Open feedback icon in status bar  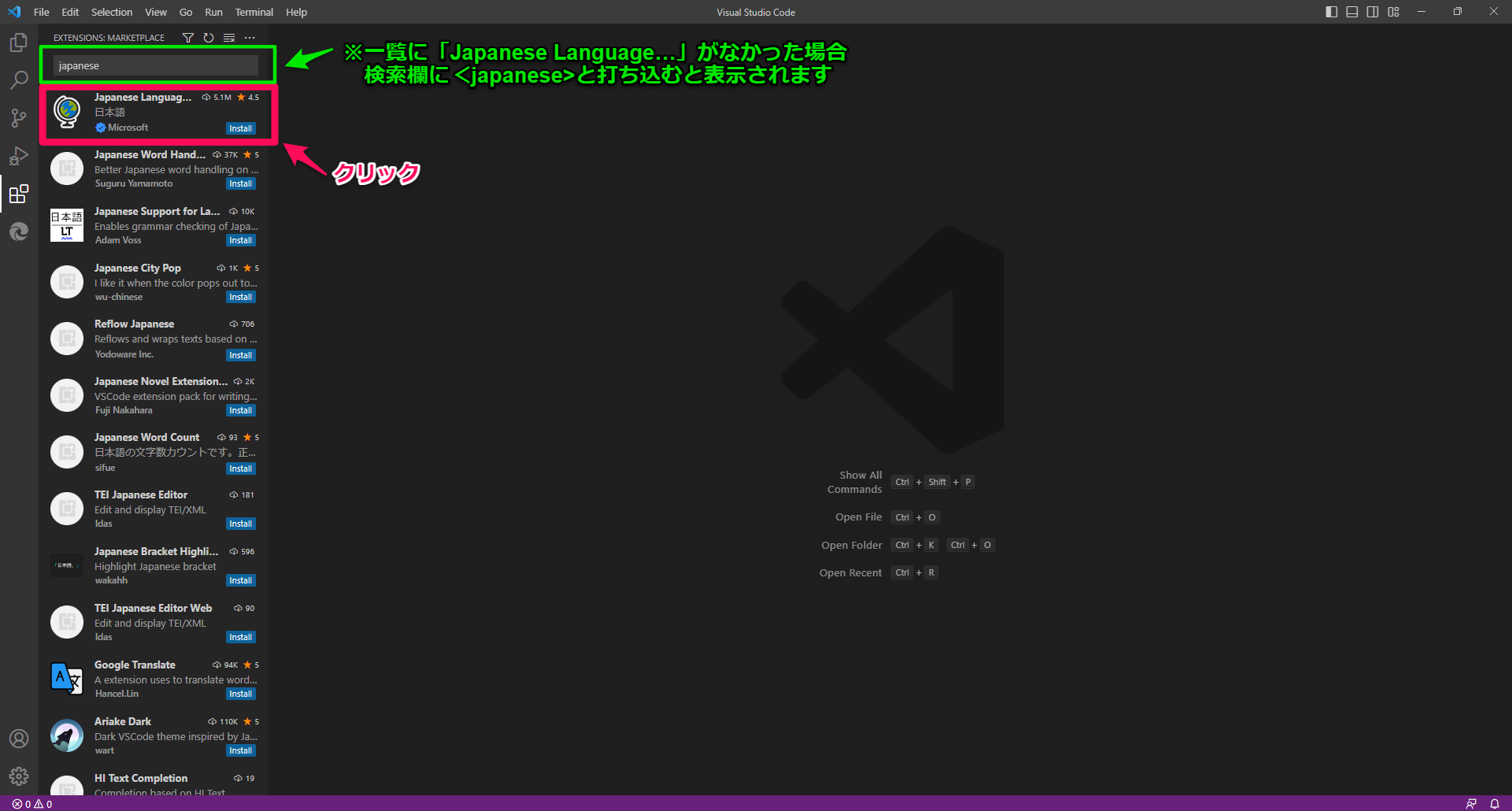coord(1470,804)
